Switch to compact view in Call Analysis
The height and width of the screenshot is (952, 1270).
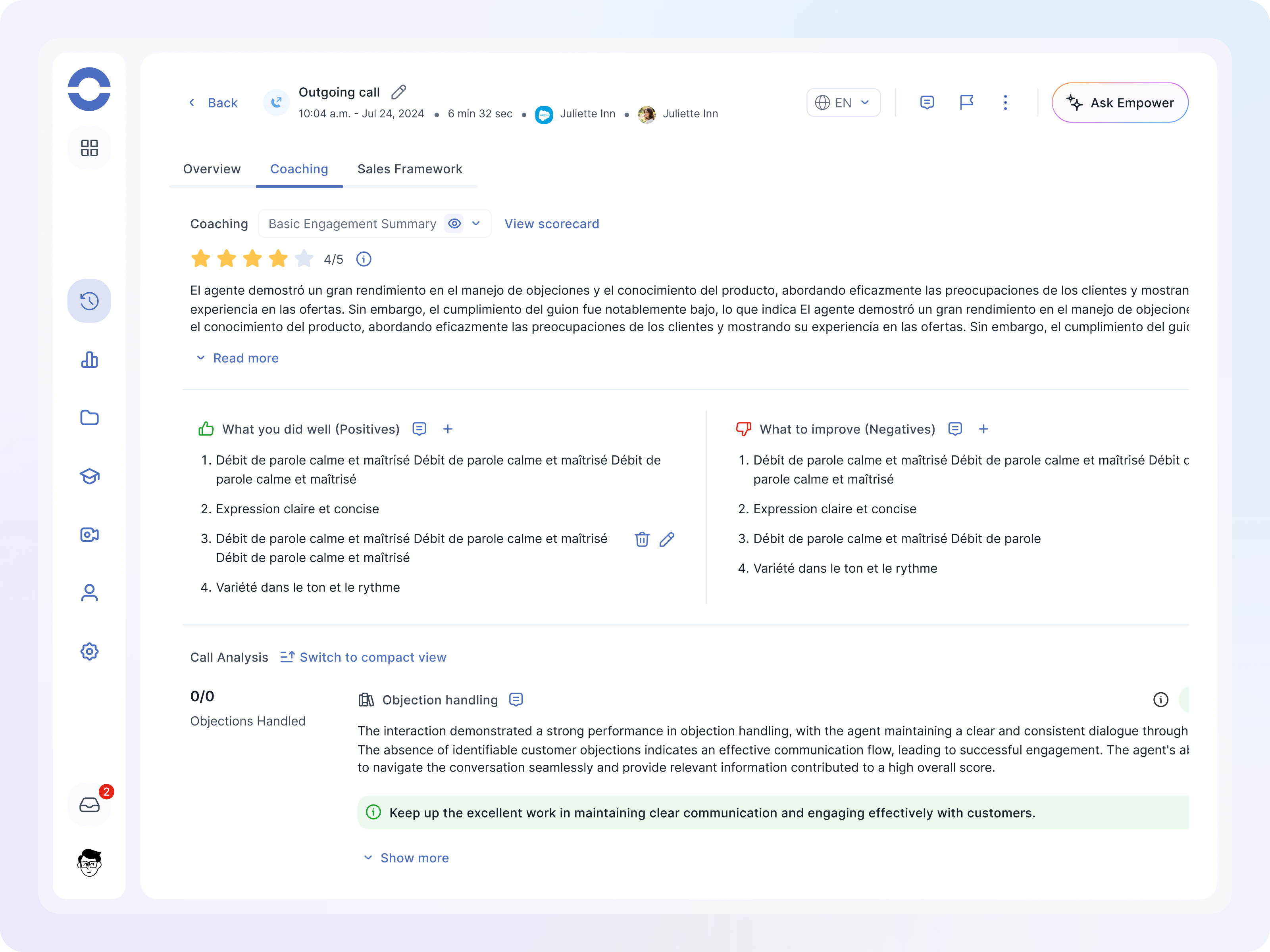point(363,657)
